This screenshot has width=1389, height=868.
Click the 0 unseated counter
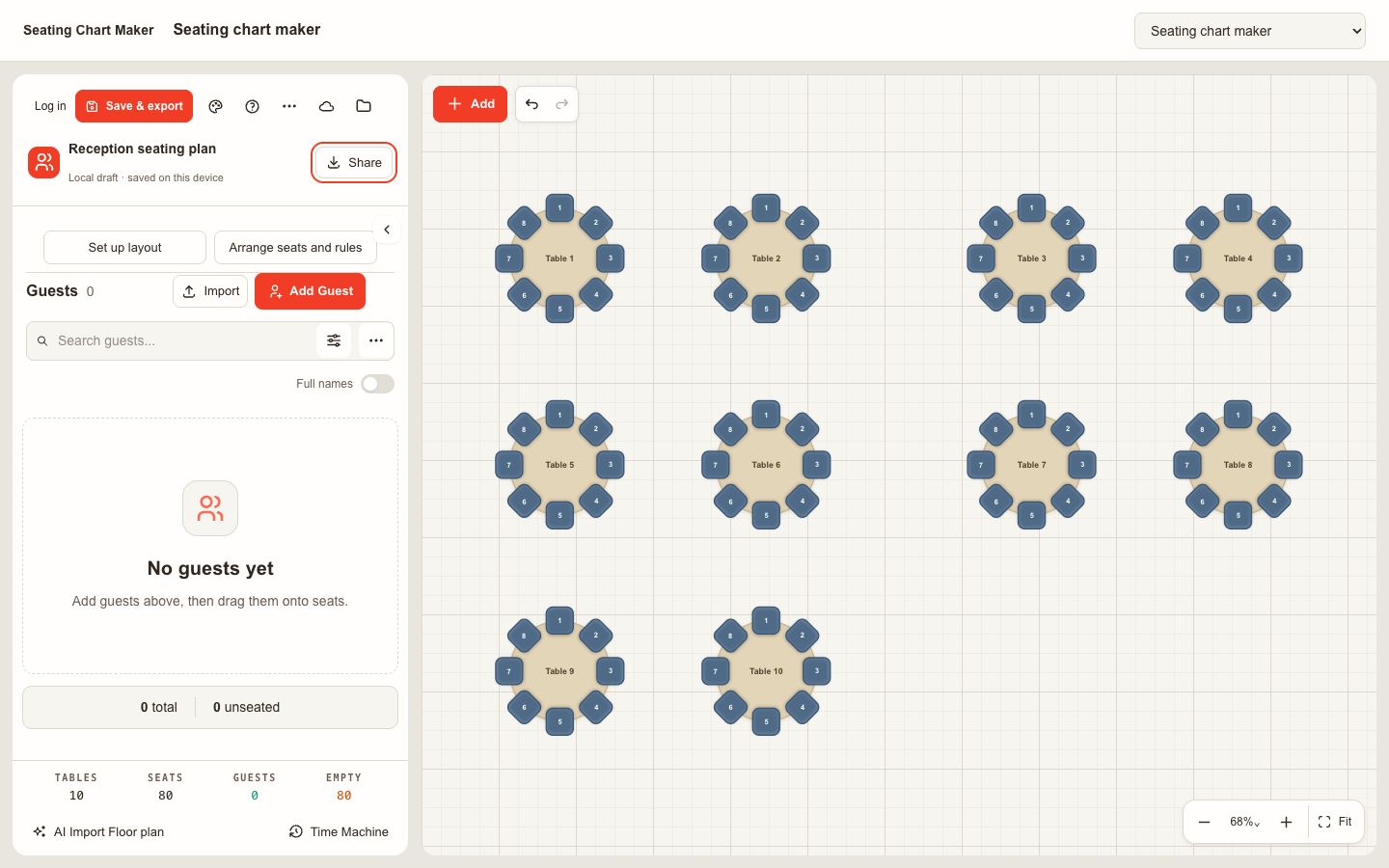pos(246,707)
